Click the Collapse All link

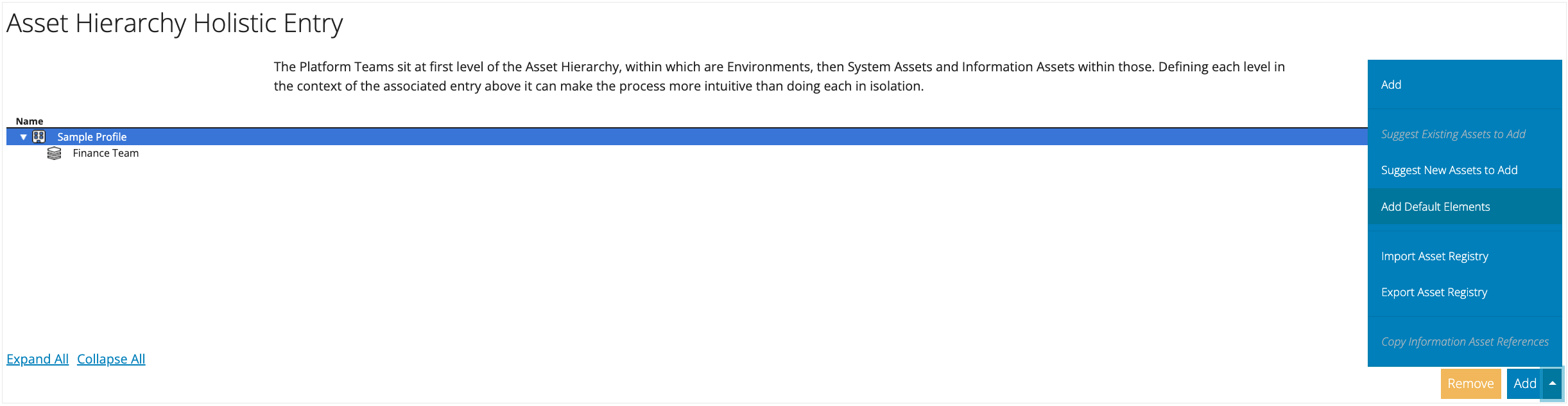[111, 359]
